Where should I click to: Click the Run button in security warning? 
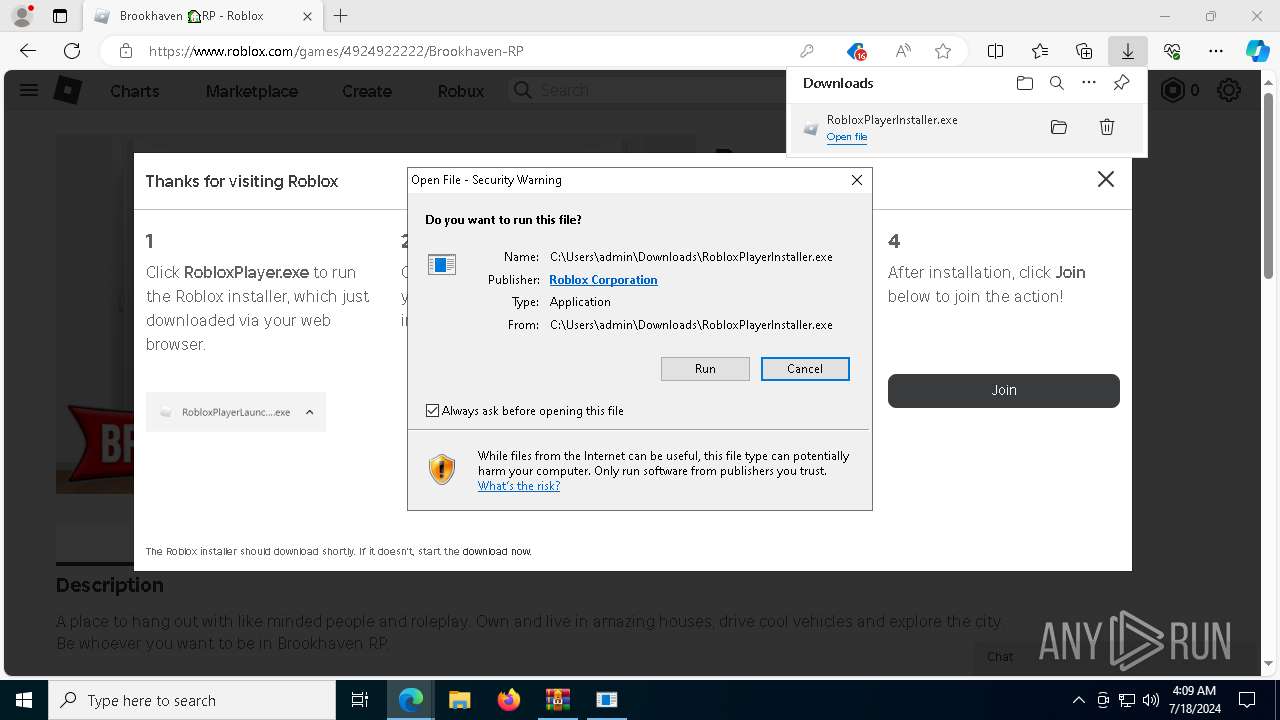(705, 369)
